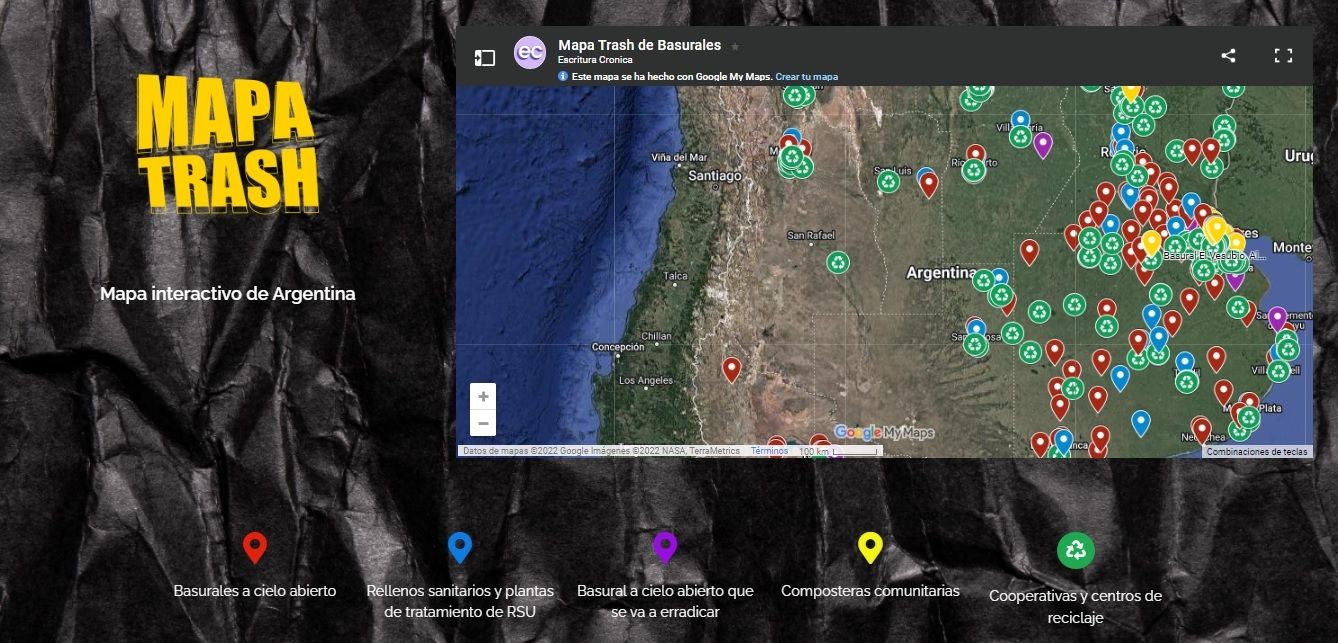Open the map in fullscreen view
Image resolution: width=1338 pixels, height=643 pixels.
[1283, 56]
